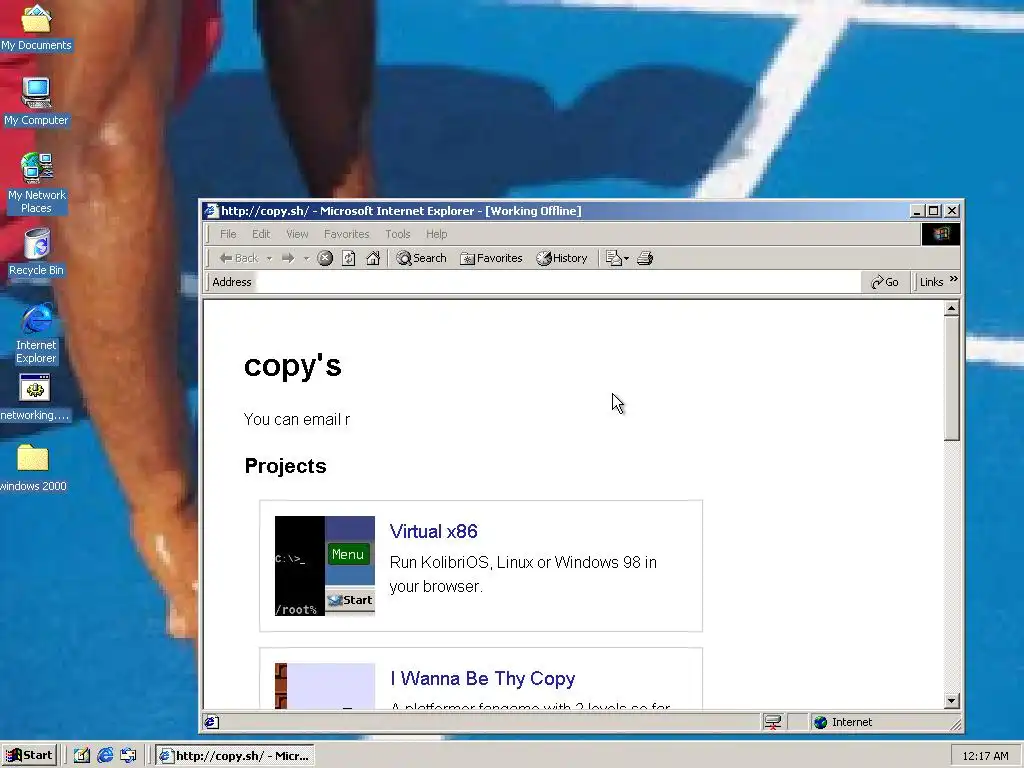The height and width of the screenshot is (768, 1024).
Task: Launch Internet Explorer desktop shortcut
Action: click(x=37, y=333)
